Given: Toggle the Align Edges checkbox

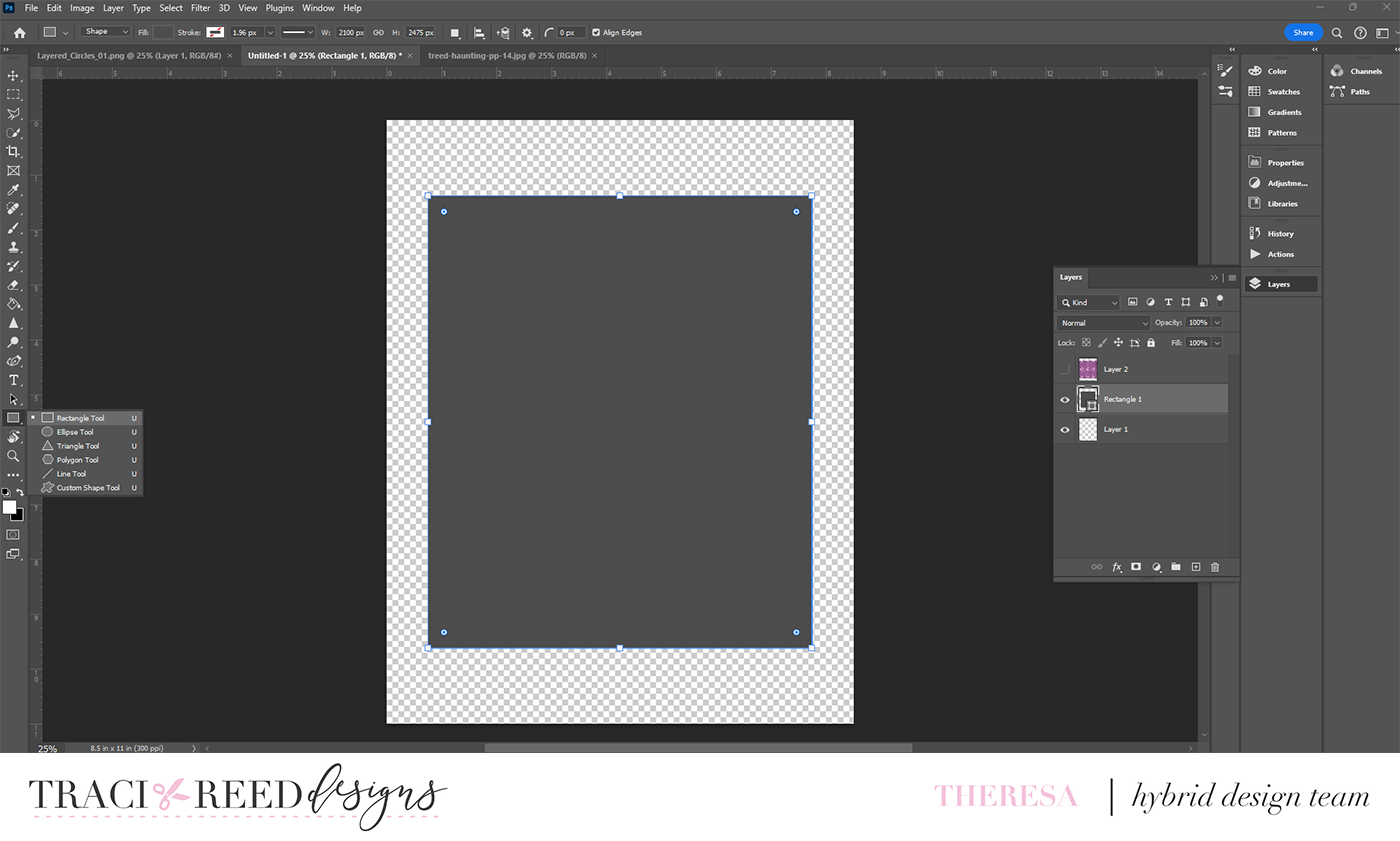Looking at the screenshot, I should click(x=597, y=32).
